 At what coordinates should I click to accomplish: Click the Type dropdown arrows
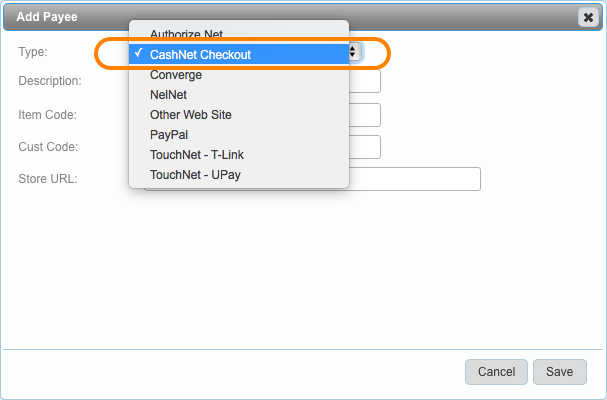354,52
